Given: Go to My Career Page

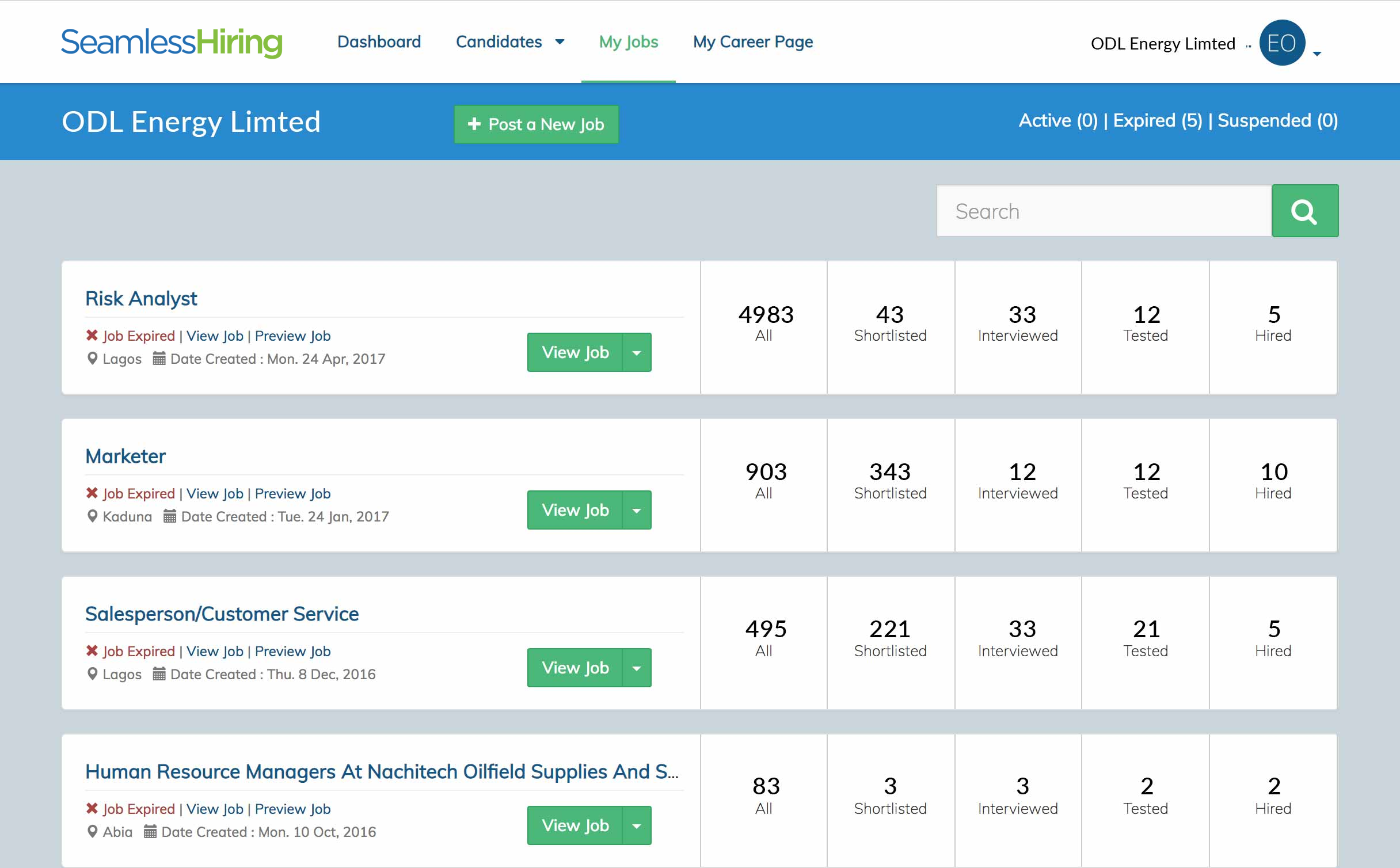Looking at the screenshot, I should tap(753, 42).
